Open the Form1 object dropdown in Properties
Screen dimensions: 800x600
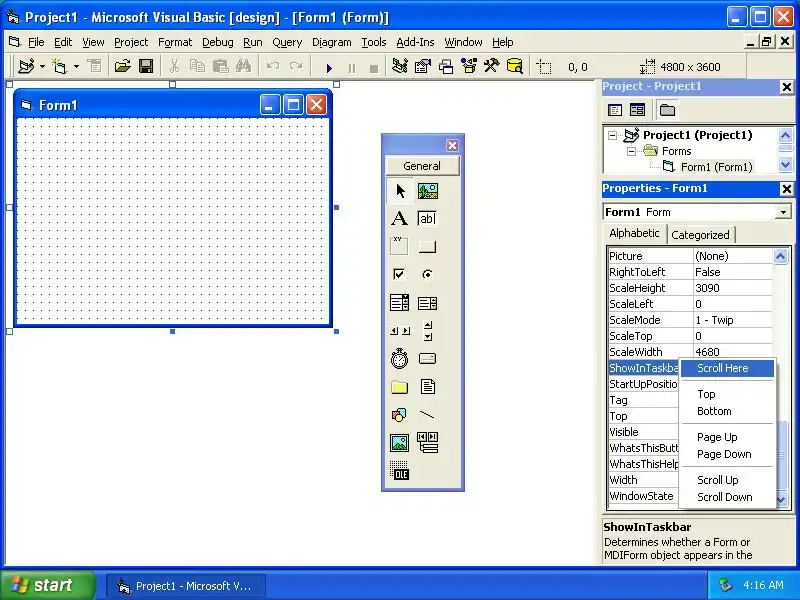tap(783, 212)
